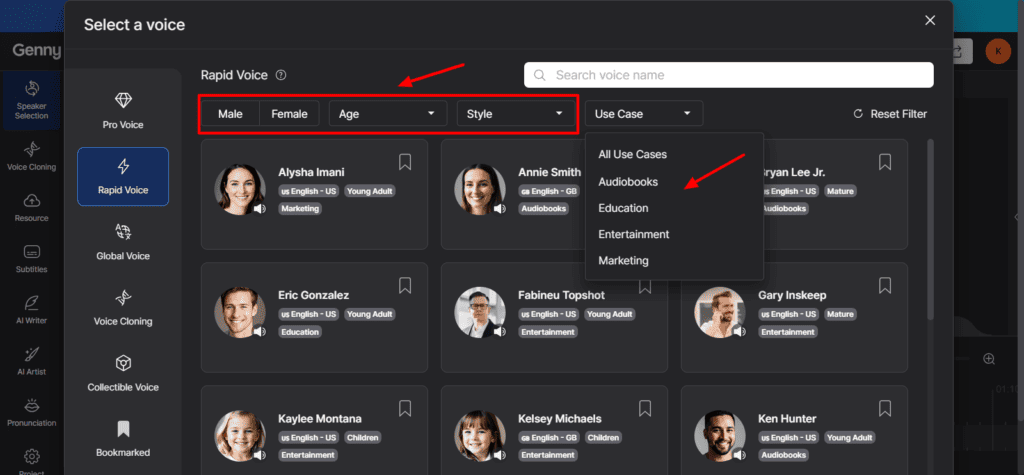This screenshot has height=475, width=1024.
Task: Bookmark the Kaylee Montana voice
Action: (x=405, y=408)
